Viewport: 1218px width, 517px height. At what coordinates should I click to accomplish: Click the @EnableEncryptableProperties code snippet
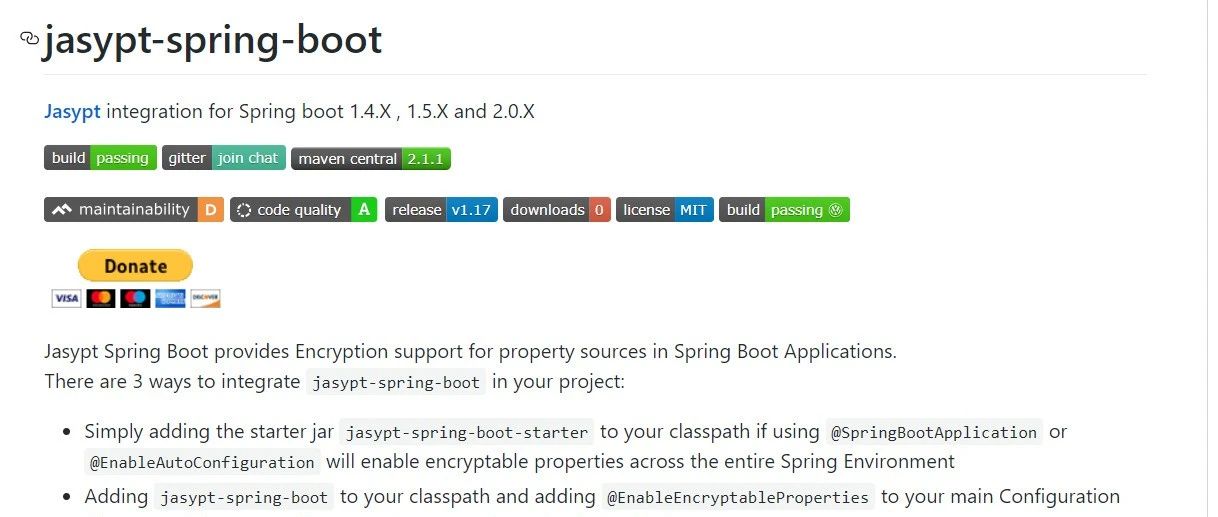738,497
